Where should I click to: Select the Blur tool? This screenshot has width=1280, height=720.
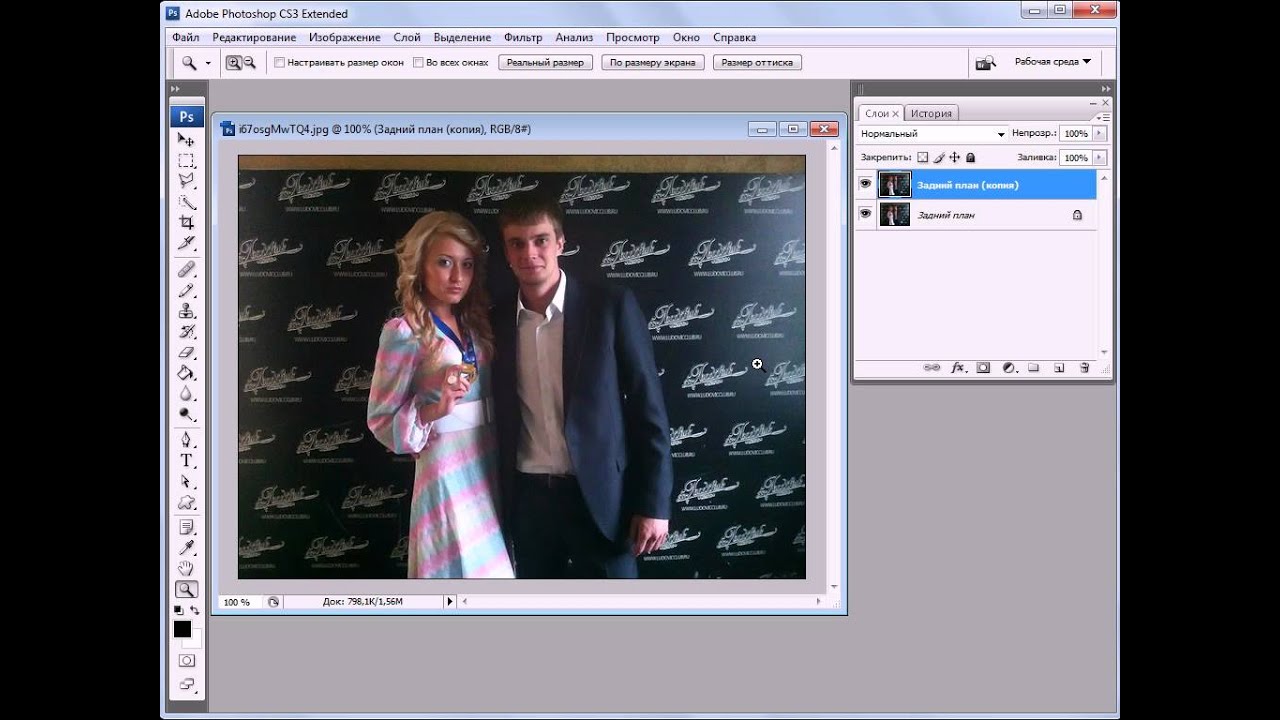pos(187,394)
